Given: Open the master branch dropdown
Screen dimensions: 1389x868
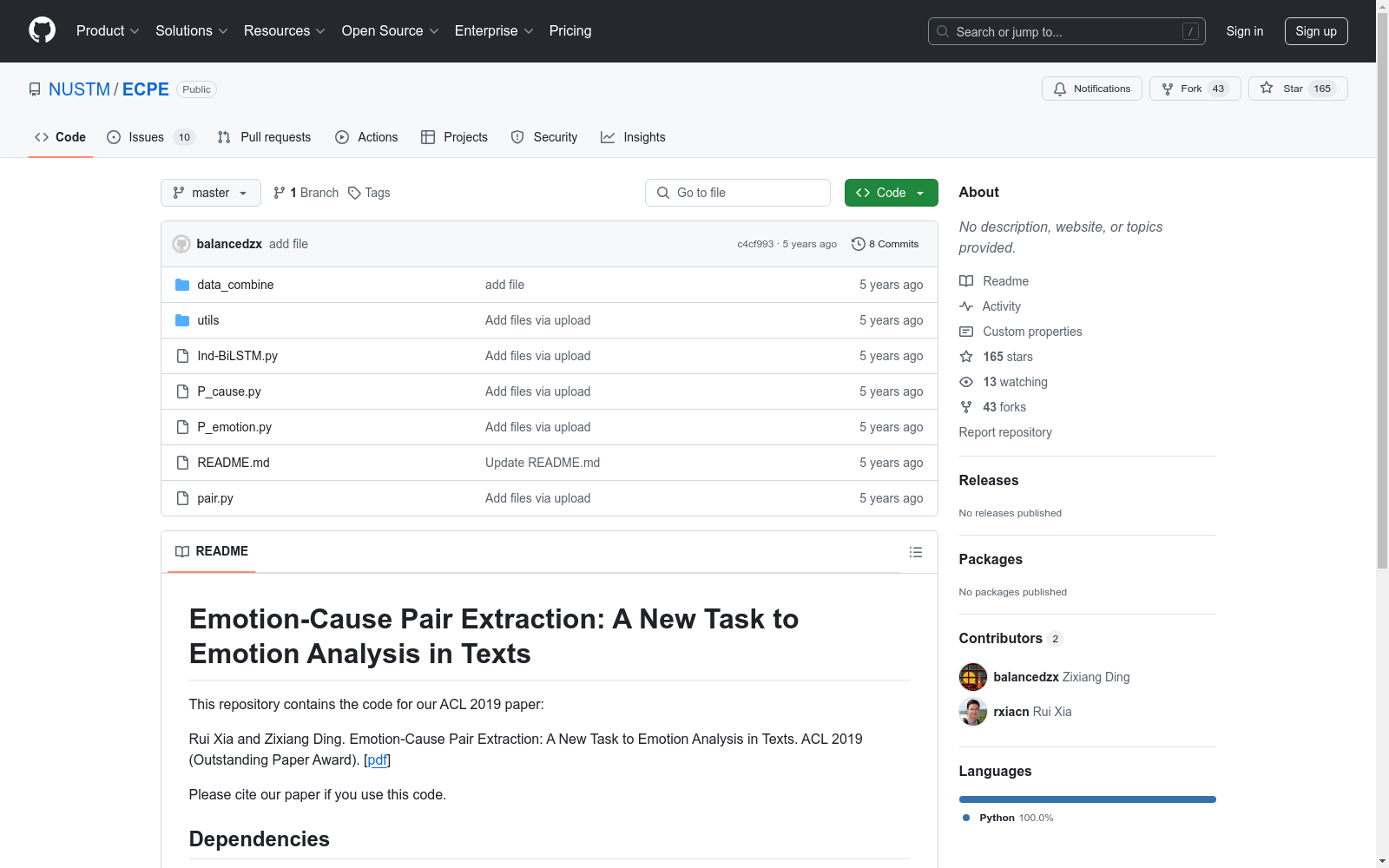Looking at the screenshot, I should coord(211,193).
